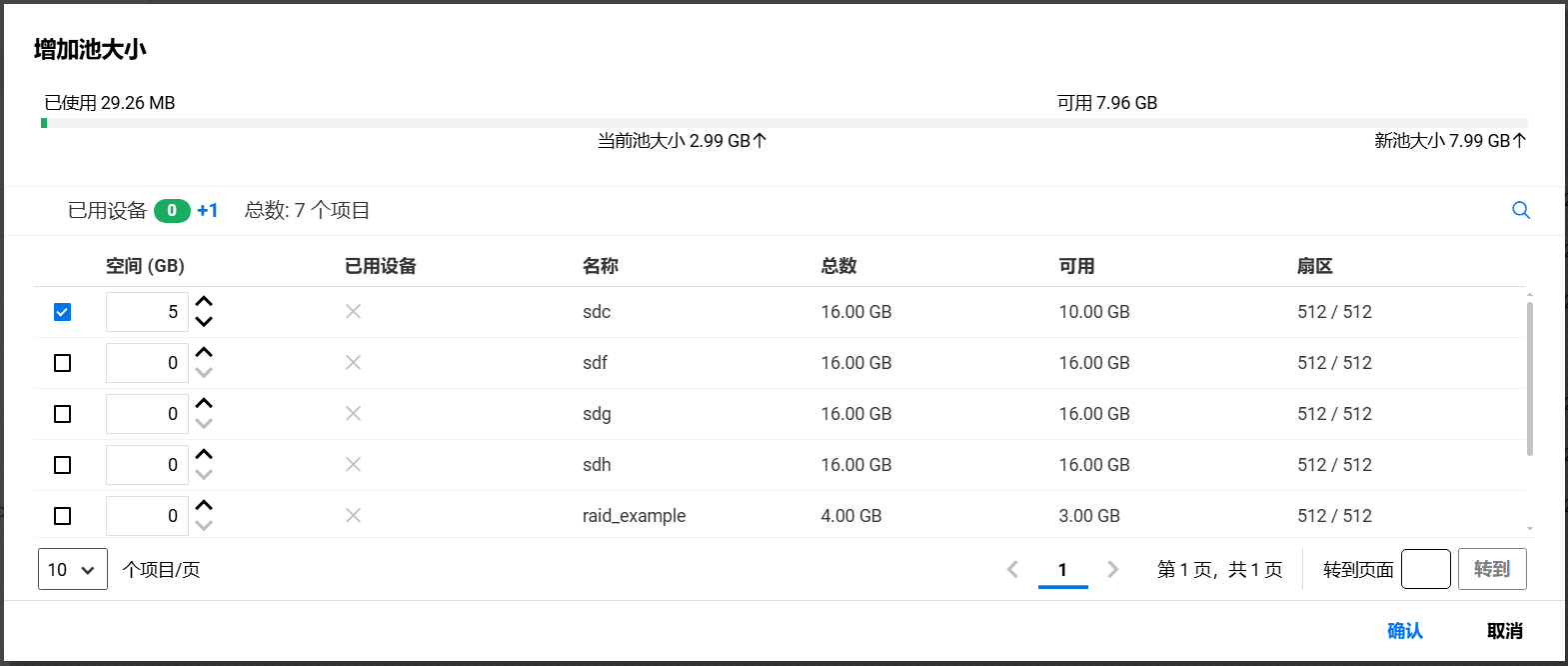Select the sdh device name
Image resolution: width=1568 pixels, height=666 pixels.
(597, 465)
